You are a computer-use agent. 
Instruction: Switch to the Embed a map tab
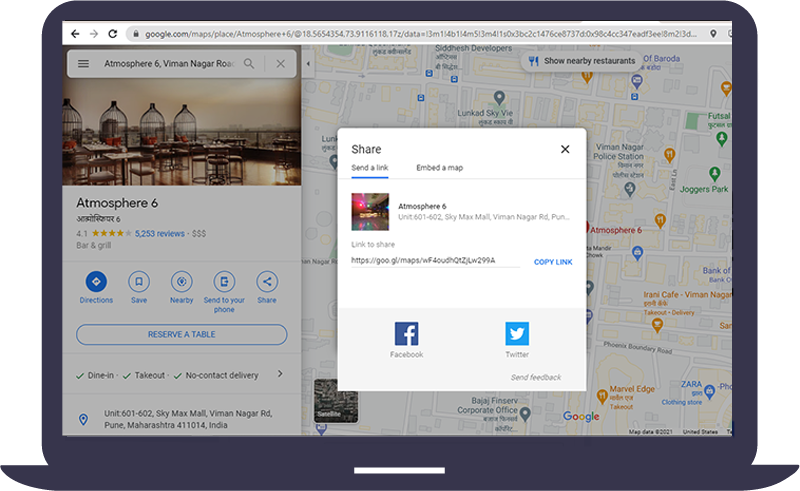point(439,168)
